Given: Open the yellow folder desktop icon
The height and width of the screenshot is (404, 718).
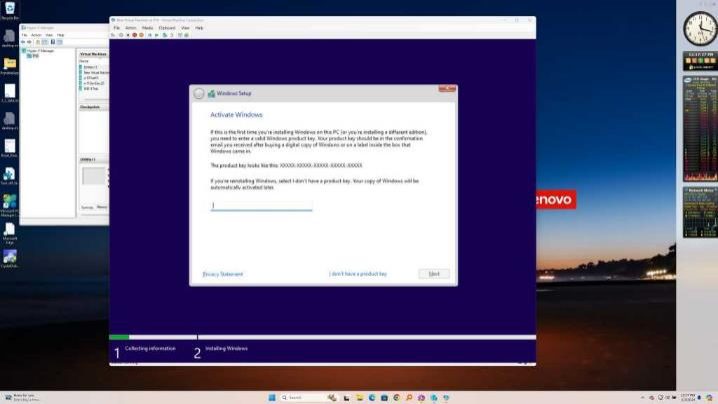Looking at the screenshot, I should coord(10,66).
